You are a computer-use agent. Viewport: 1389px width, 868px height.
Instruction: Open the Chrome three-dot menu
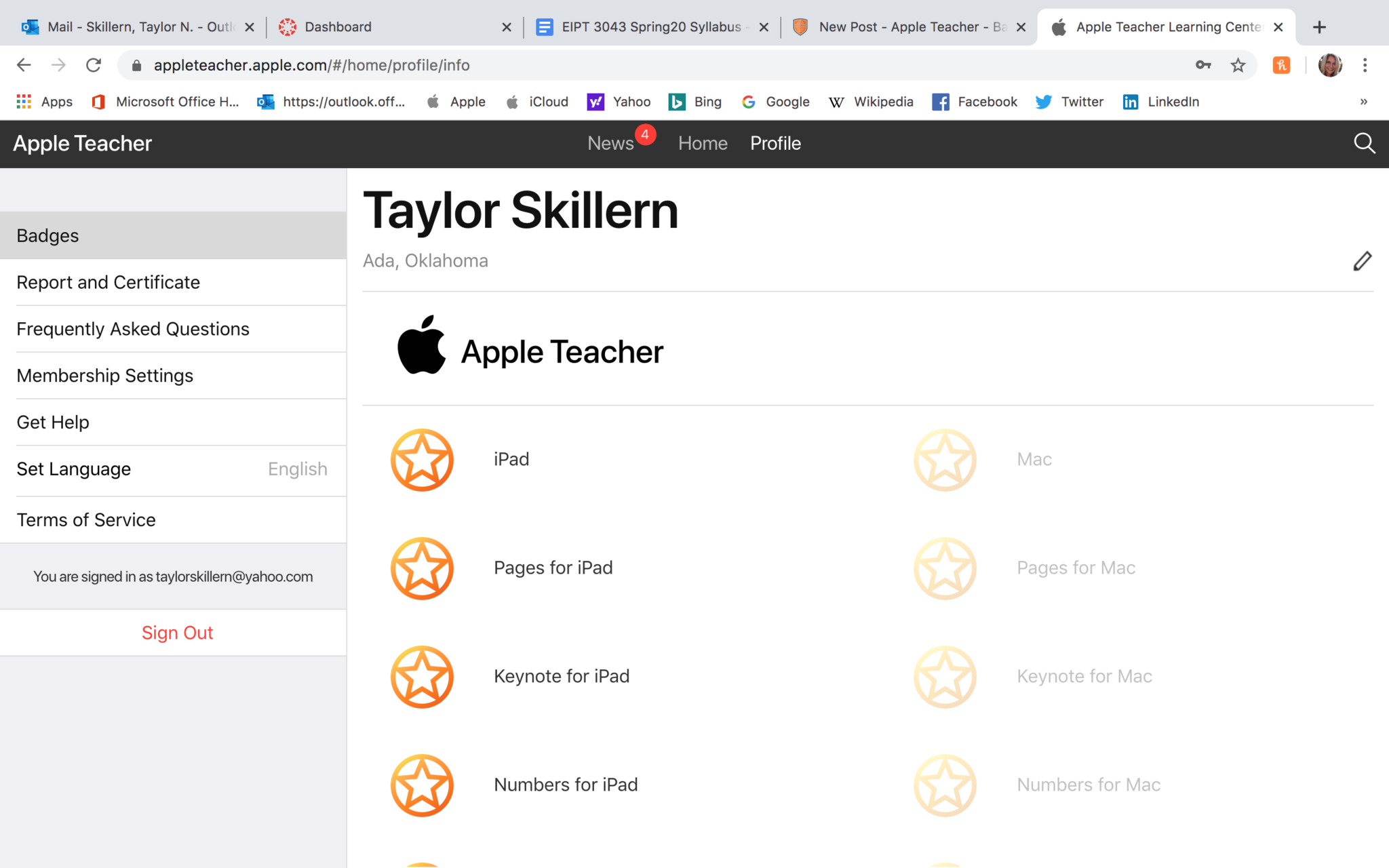[1365, 65]
